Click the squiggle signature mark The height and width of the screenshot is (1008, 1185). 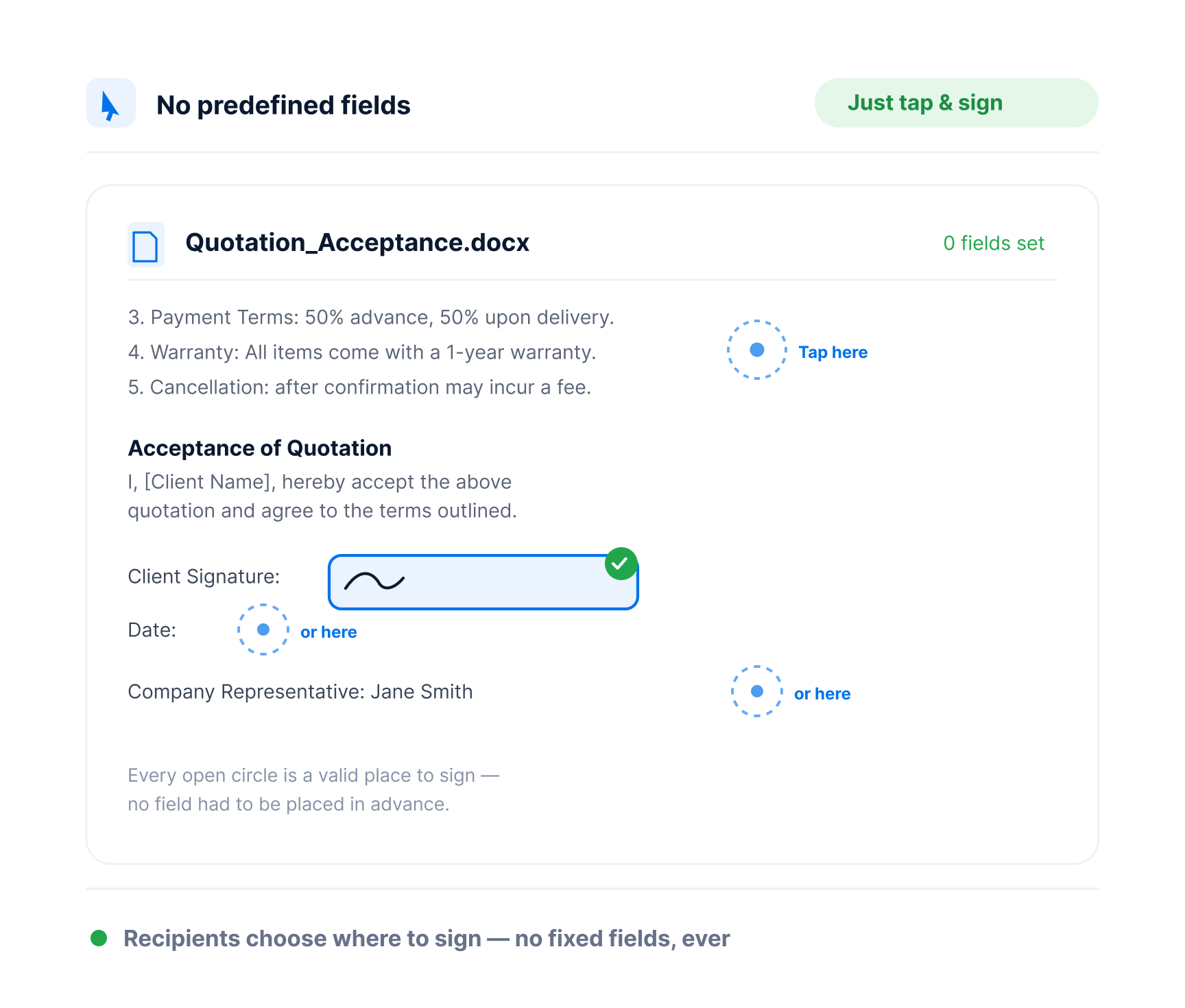(374, 581)
